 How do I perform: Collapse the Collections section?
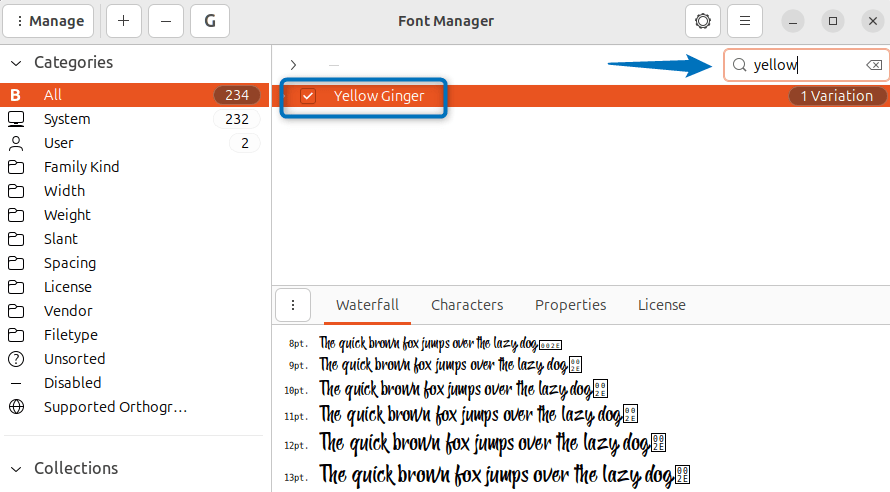16,469
